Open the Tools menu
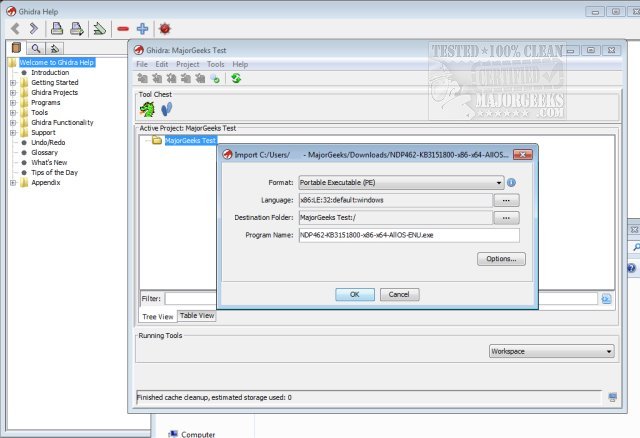Image resolution: width=640 pixels, height=438 pixels. click(216, 64)
